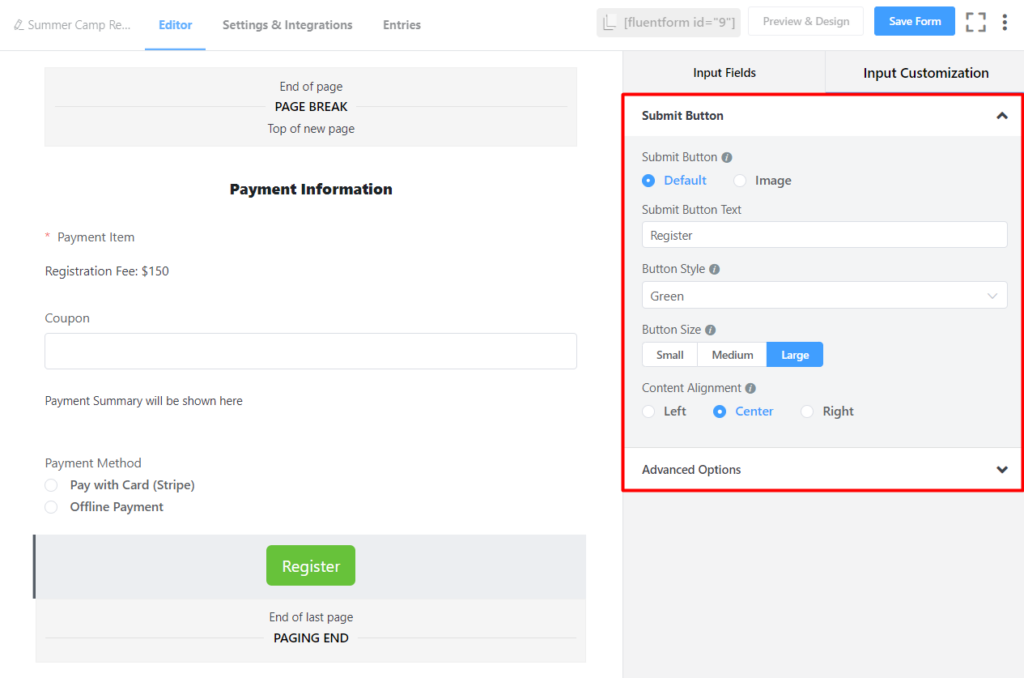
Task: Switch to the Input Customization tab
Action: pos(925,73)
